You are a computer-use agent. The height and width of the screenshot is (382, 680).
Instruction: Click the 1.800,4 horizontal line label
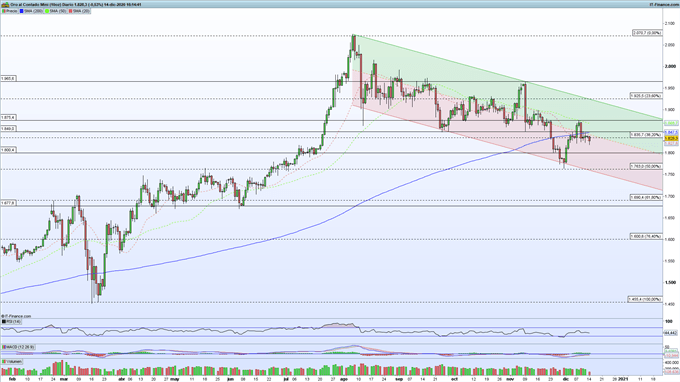[x=8, y=150]
